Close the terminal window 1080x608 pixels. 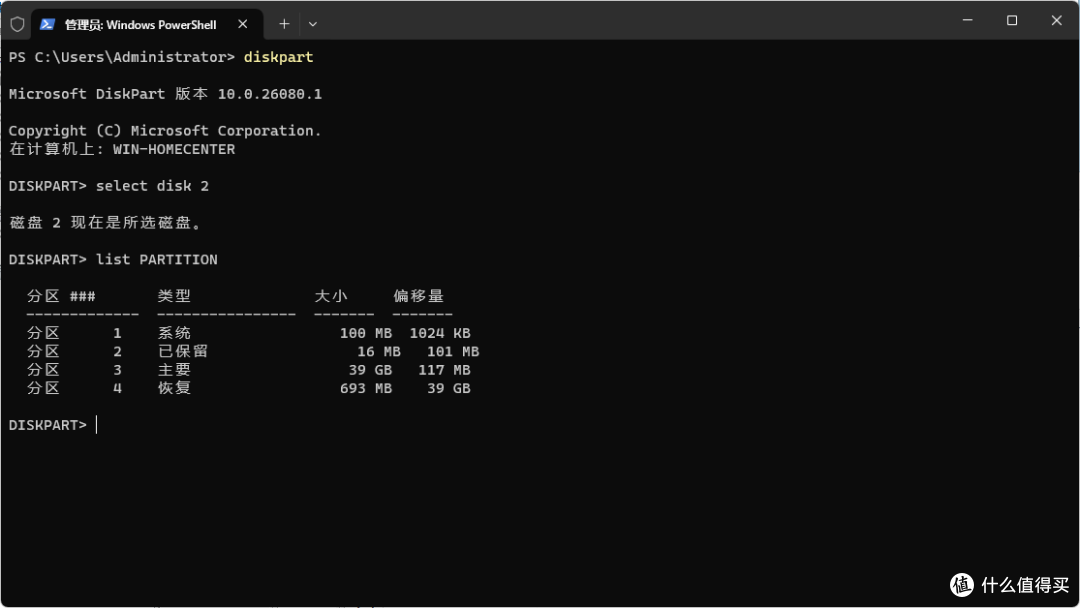(1056, 21)
